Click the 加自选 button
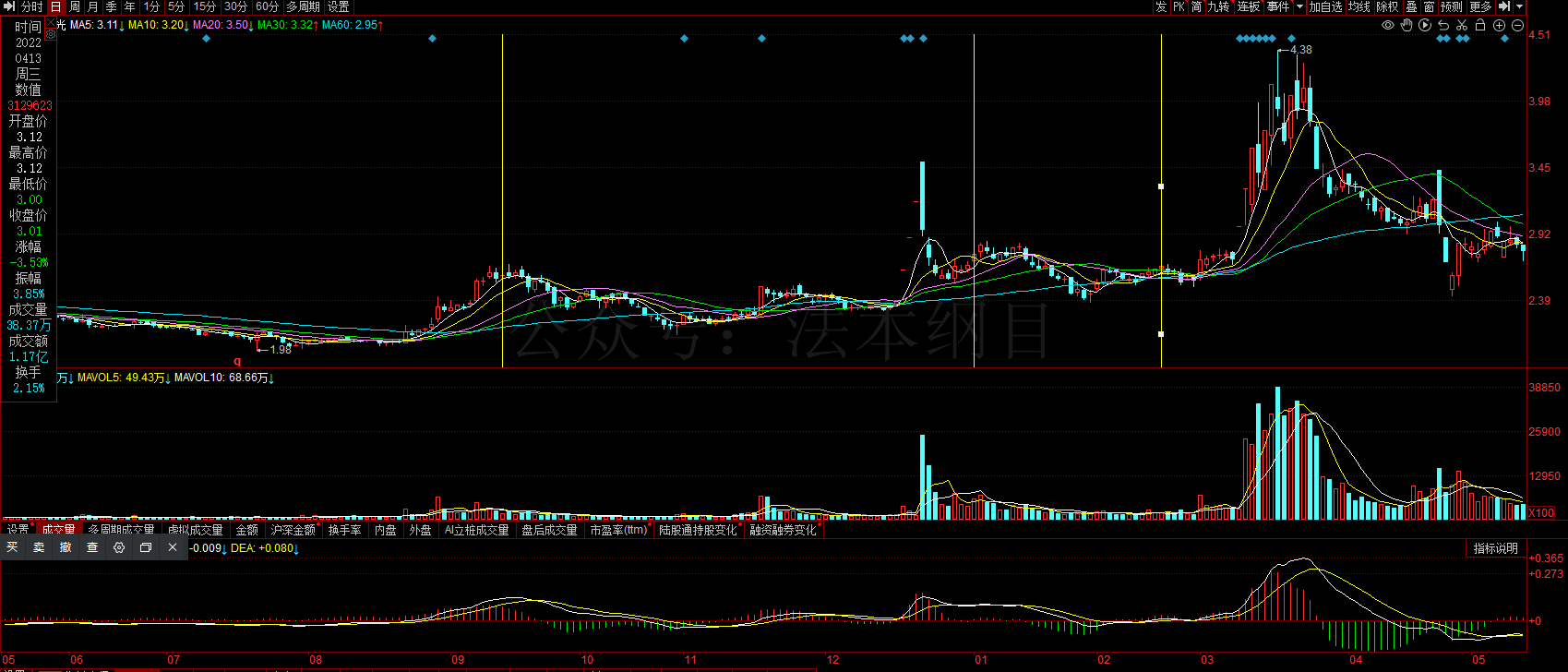1568x672 pixels. tap(1325, 6)
